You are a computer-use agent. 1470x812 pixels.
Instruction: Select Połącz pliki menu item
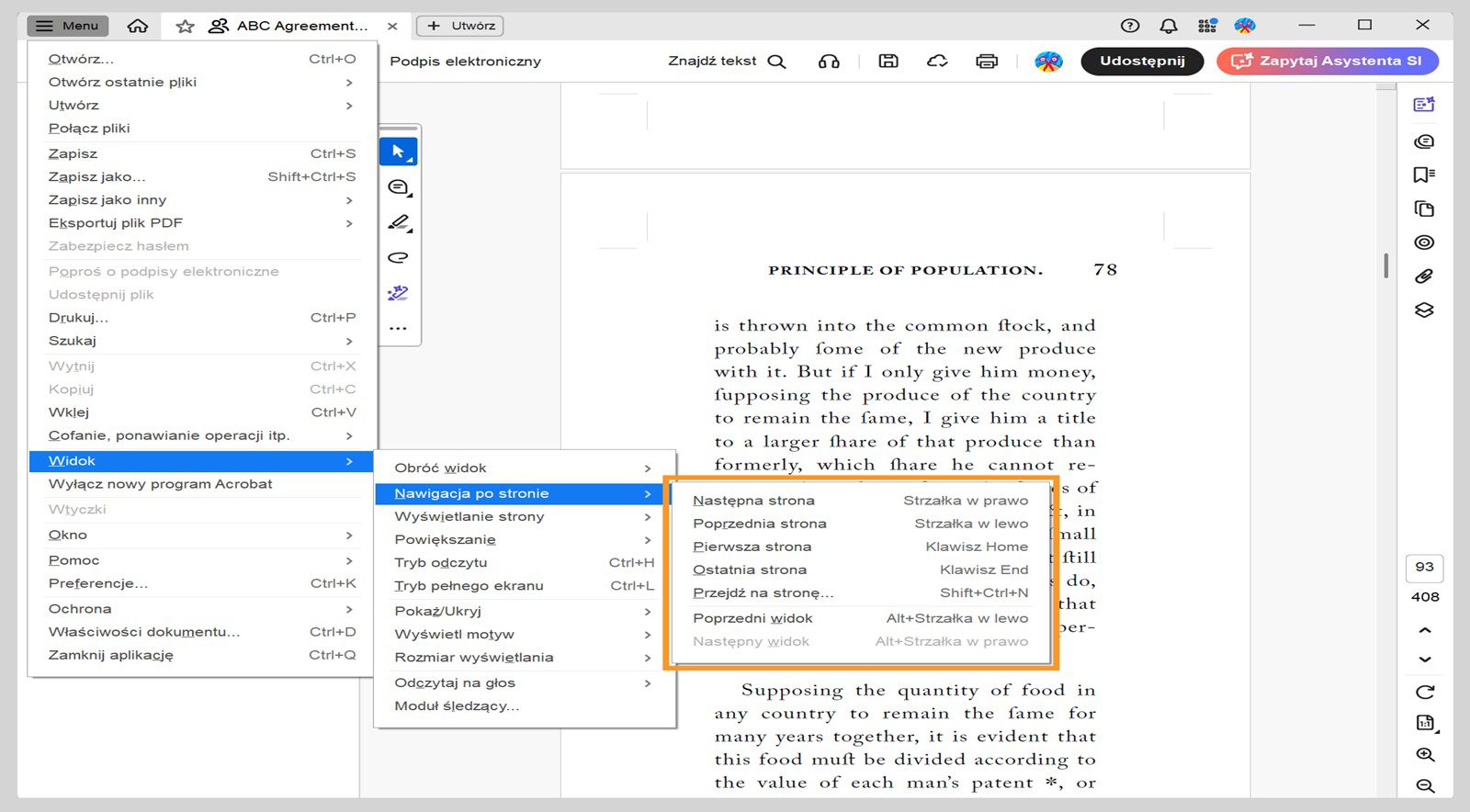click(x=201, y=129)
